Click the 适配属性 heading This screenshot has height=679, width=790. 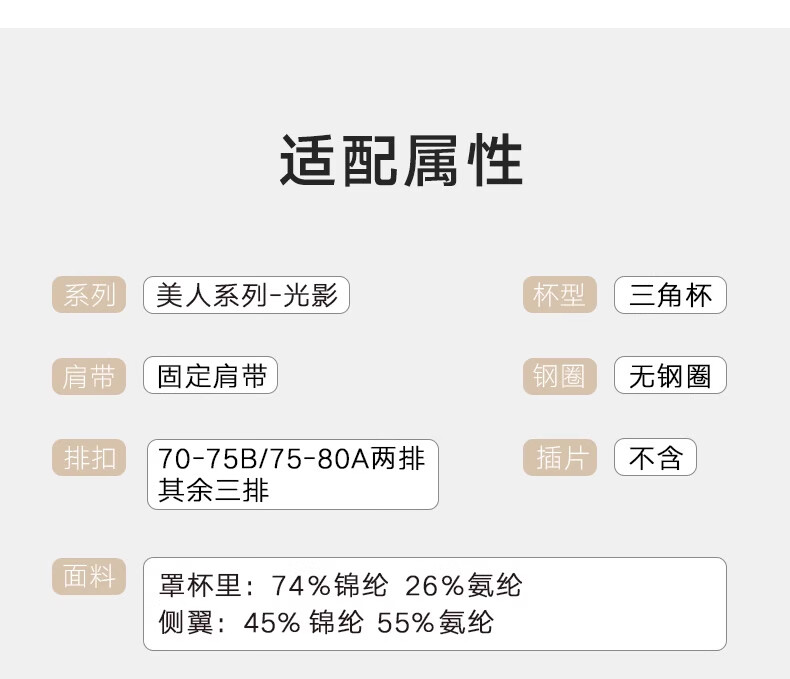(401, 162)
